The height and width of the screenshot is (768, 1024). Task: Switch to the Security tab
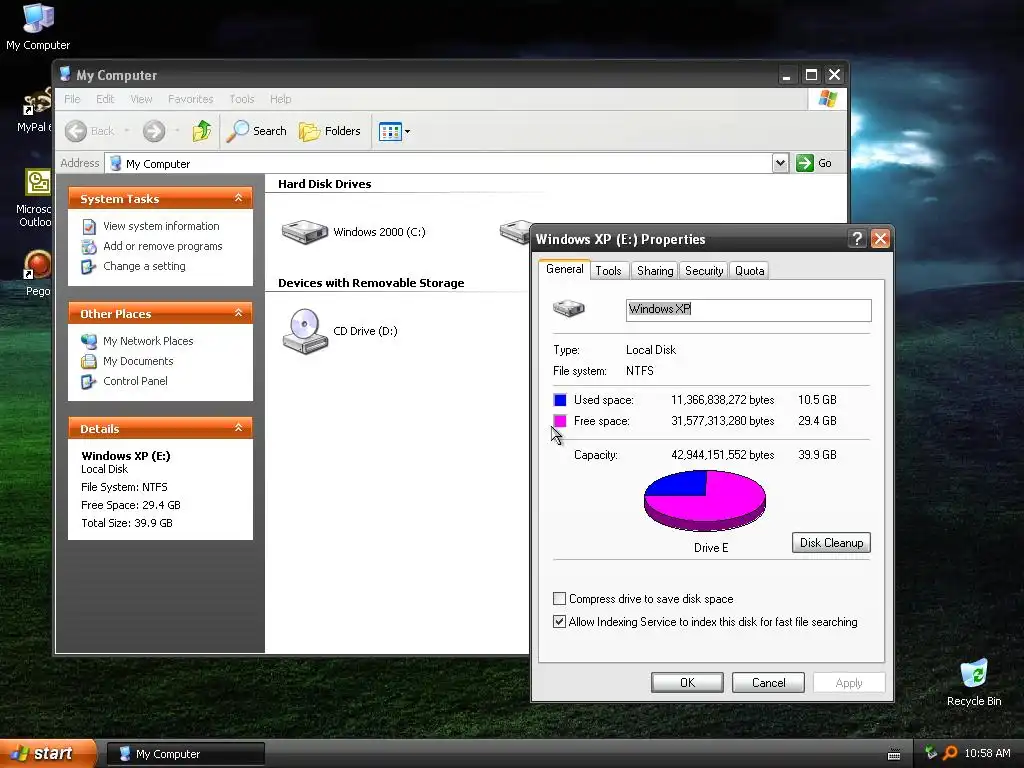(x=704, y=270)
